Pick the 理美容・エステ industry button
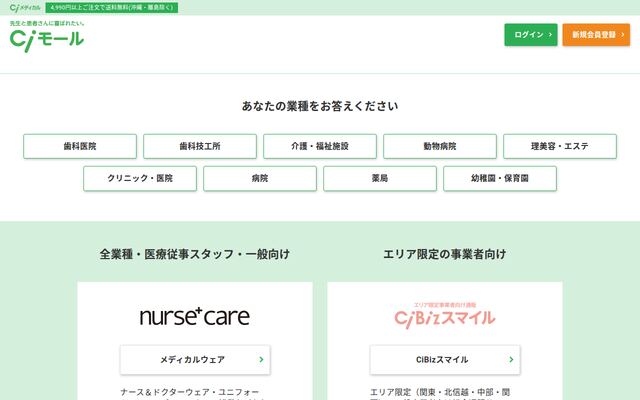Viewport: 640px width, 400px height. pyautogui.click(x=560, y=146)
